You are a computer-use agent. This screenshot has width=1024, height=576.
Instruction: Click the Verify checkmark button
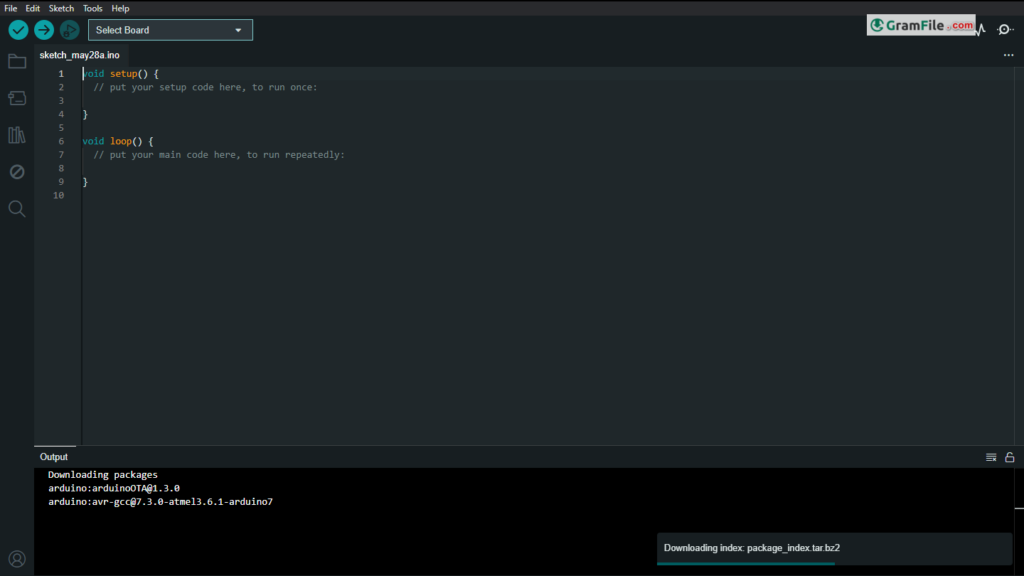[18, 30]
